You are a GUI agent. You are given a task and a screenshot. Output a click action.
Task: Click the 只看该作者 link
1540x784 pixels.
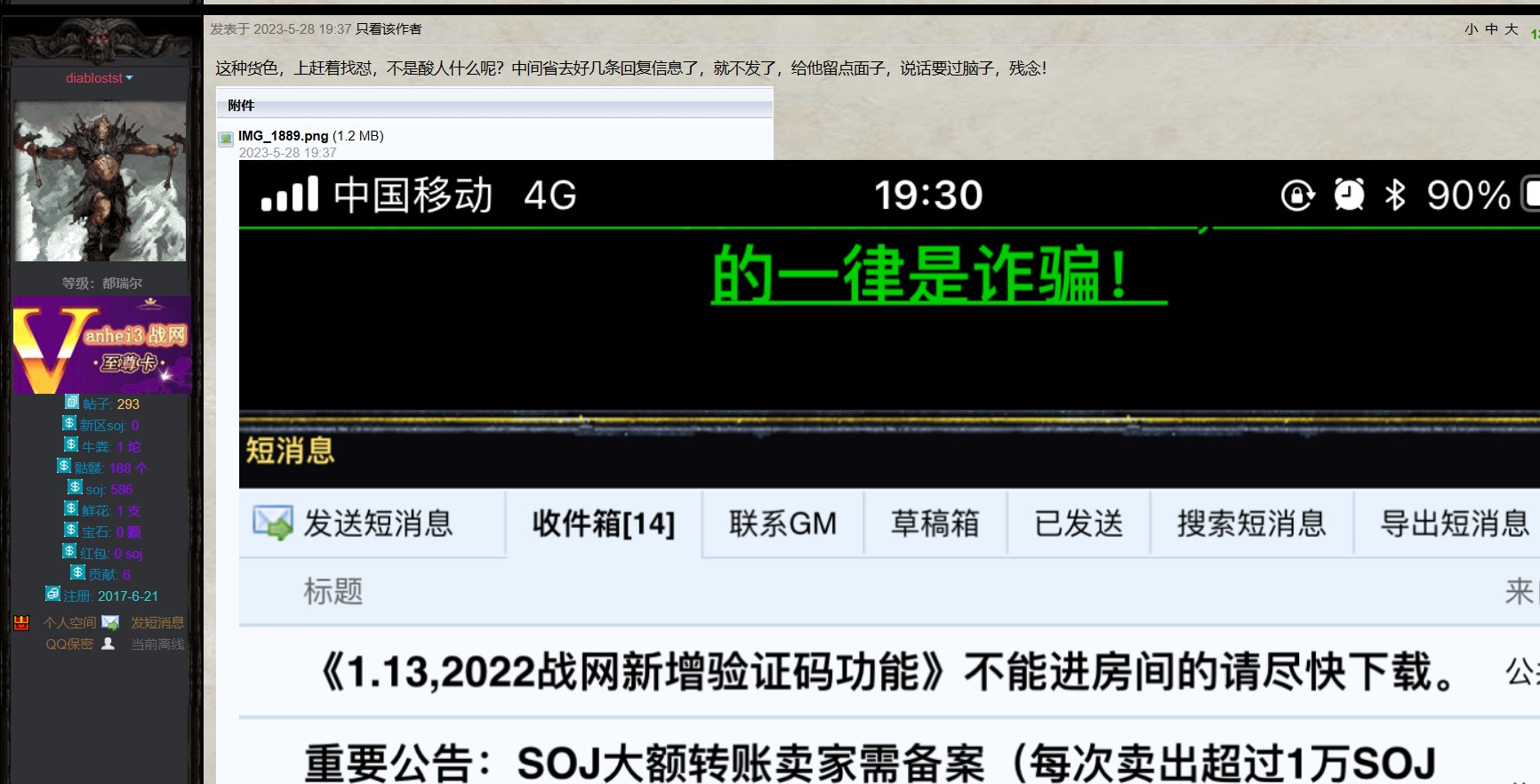point(389,29)
